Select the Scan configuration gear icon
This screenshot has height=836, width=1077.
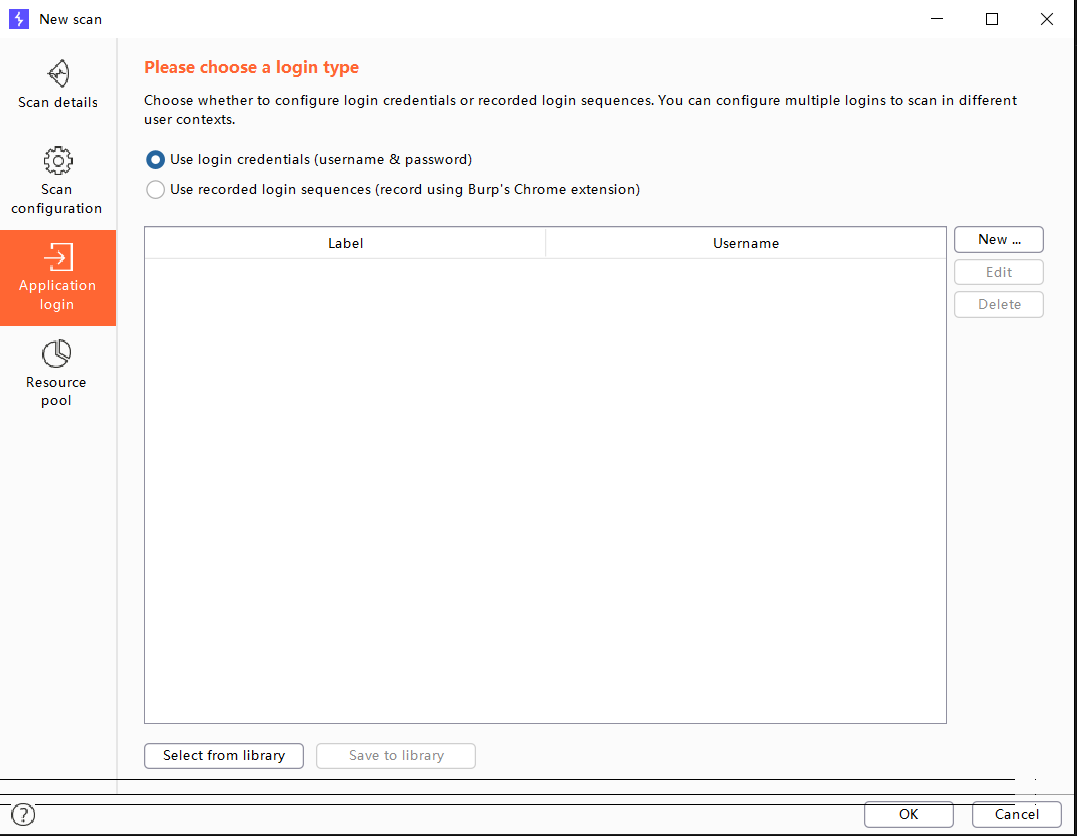point(57,160)
